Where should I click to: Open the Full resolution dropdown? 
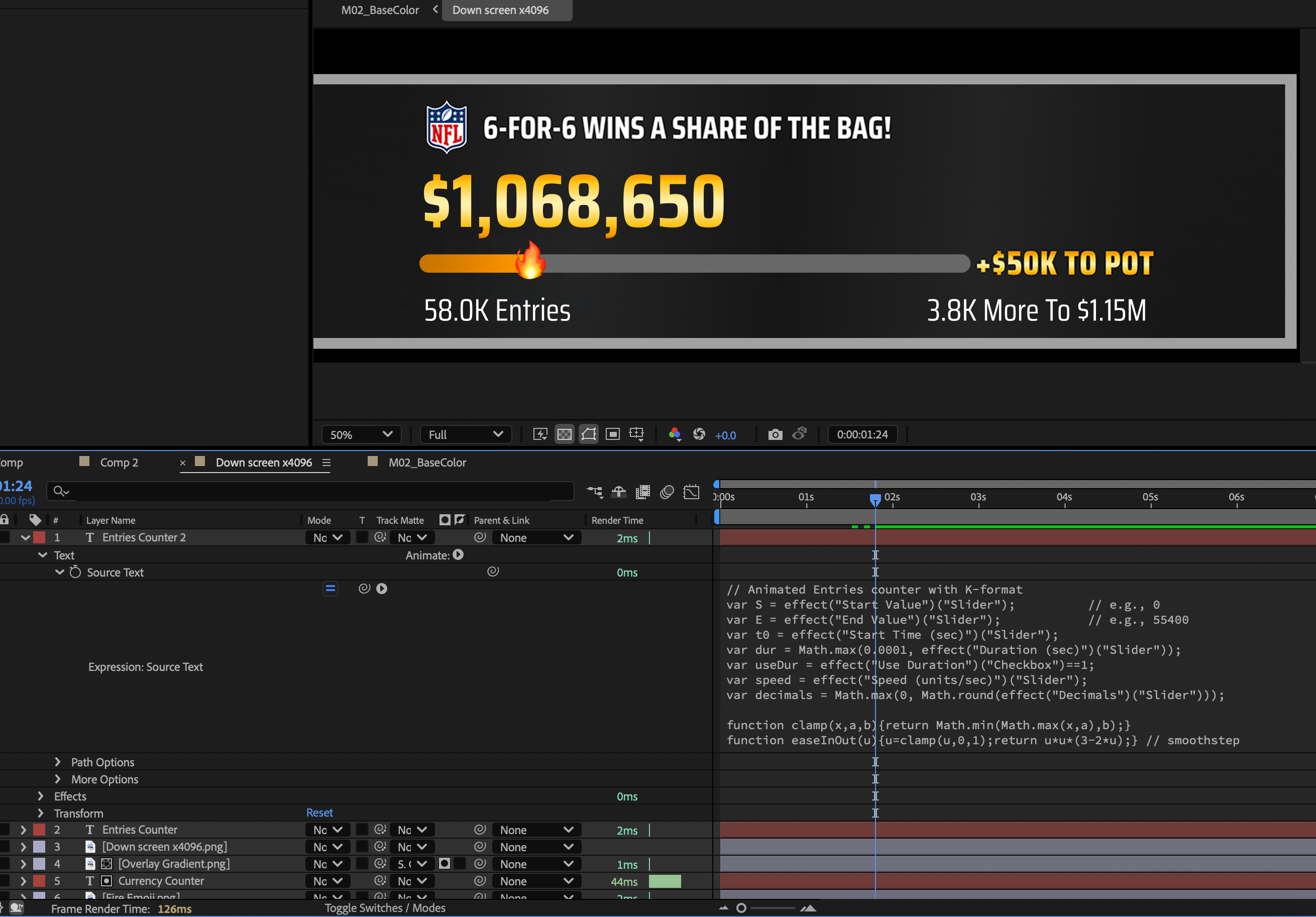(466, 434)
